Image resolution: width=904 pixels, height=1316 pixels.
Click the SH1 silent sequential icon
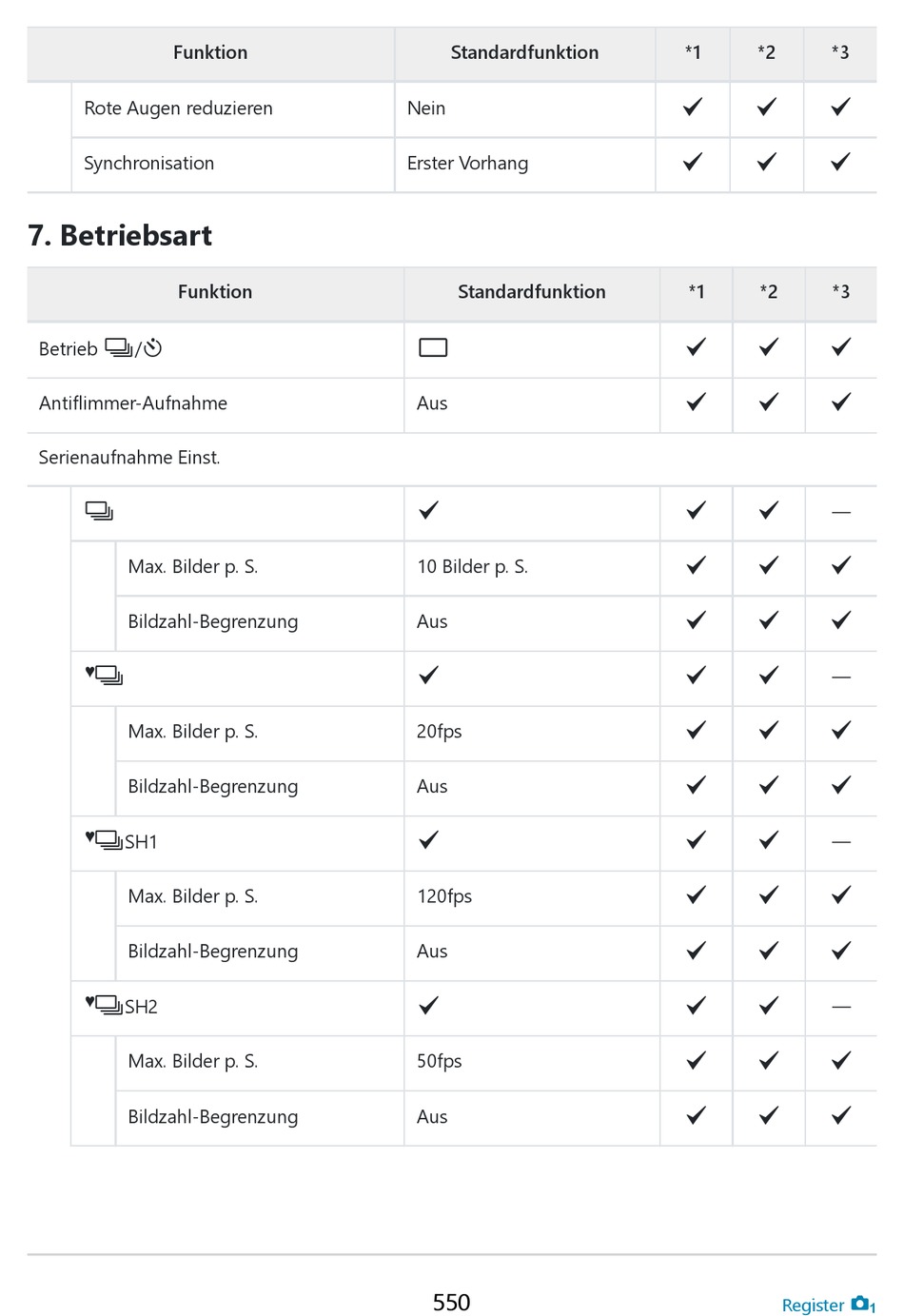pos(121,840)
